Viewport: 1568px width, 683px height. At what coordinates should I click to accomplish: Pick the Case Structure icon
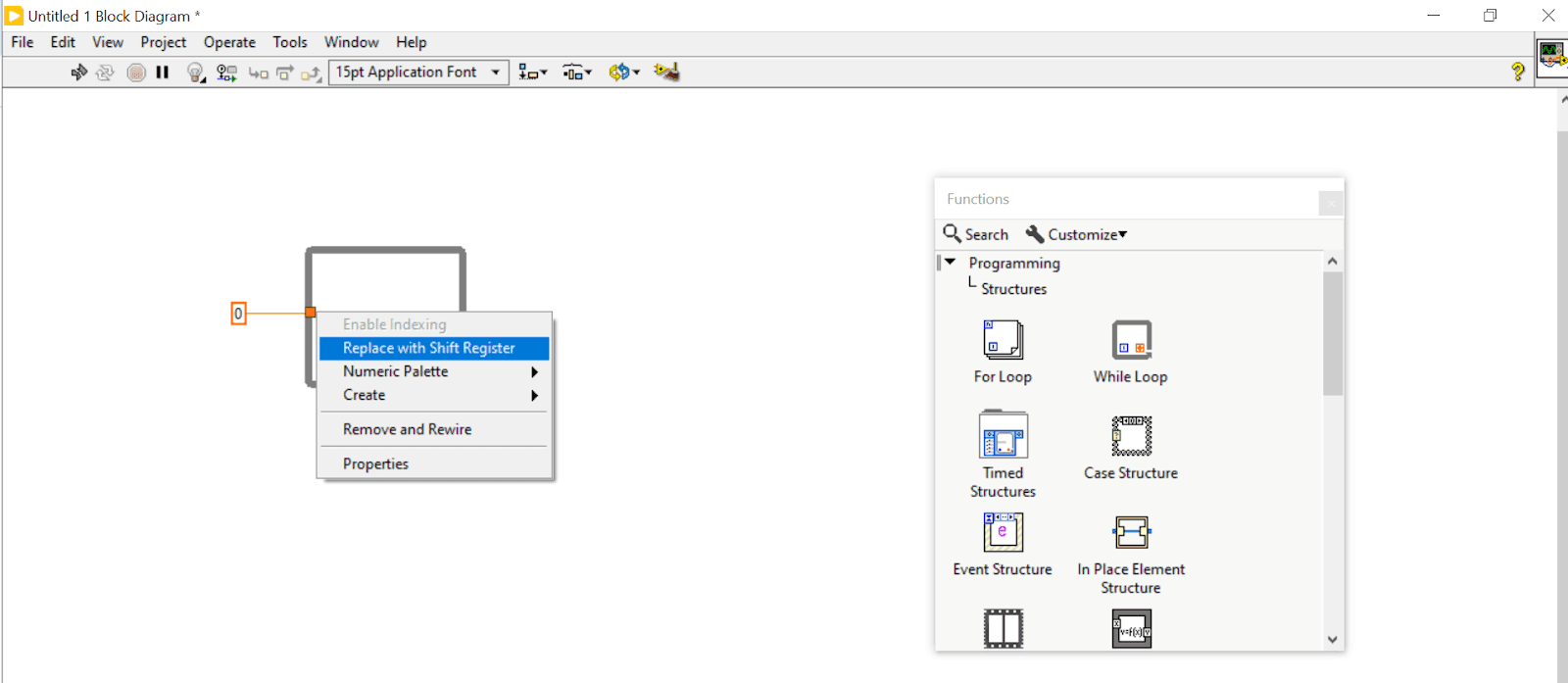[x=1131, y=436]
